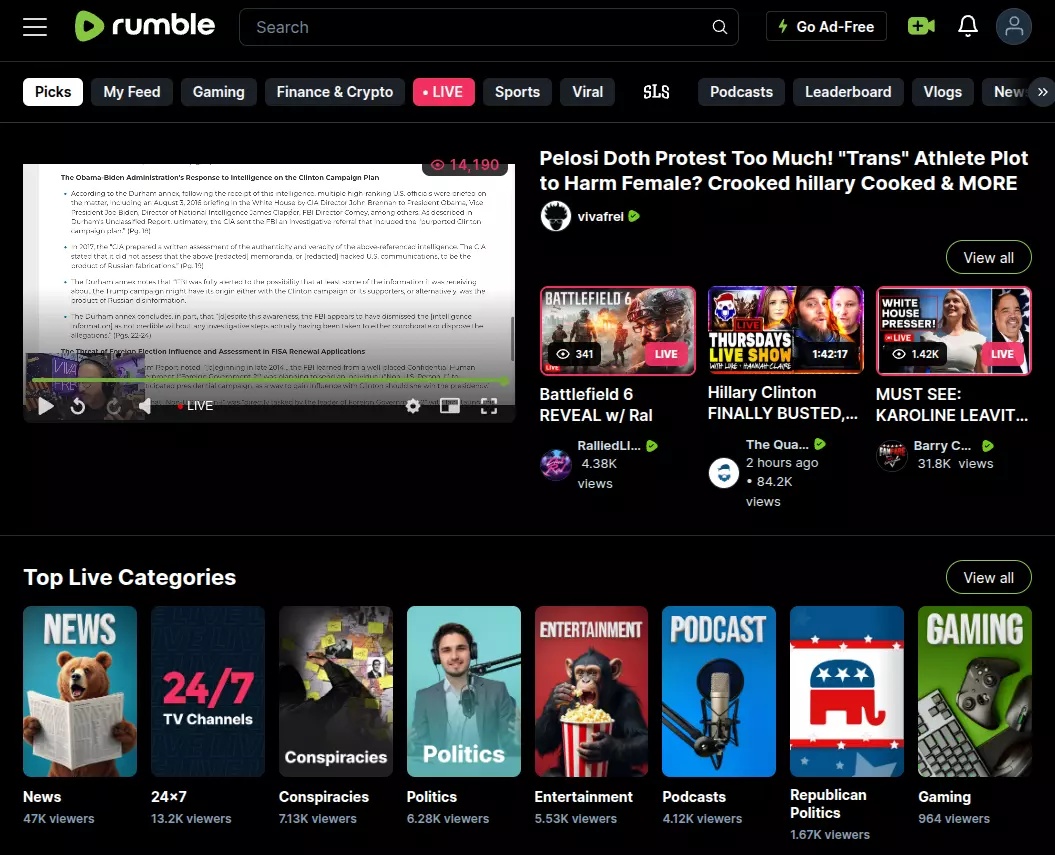The image size is (1055, 855).
Task: Click the '47K viewers' text
Action: coord(59,819)
